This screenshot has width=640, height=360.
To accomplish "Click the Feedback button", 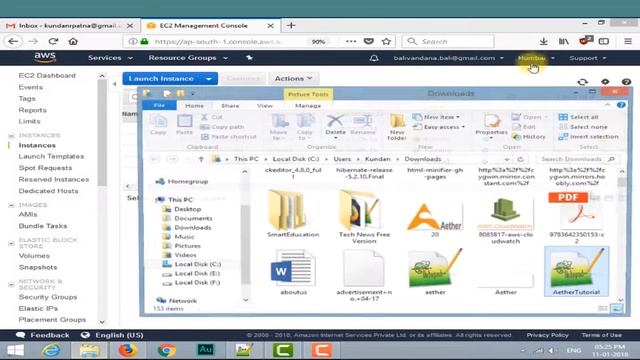I will (x=42, y=335).
